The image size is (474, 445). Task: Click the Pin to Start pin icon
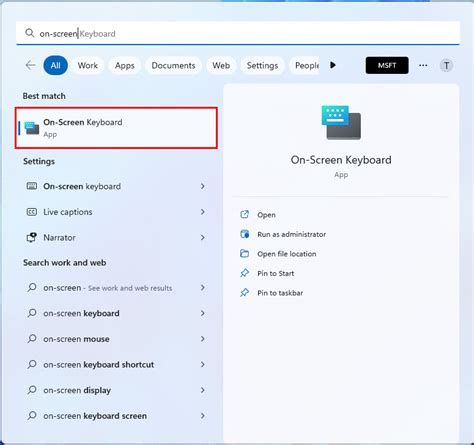point(245,273)
